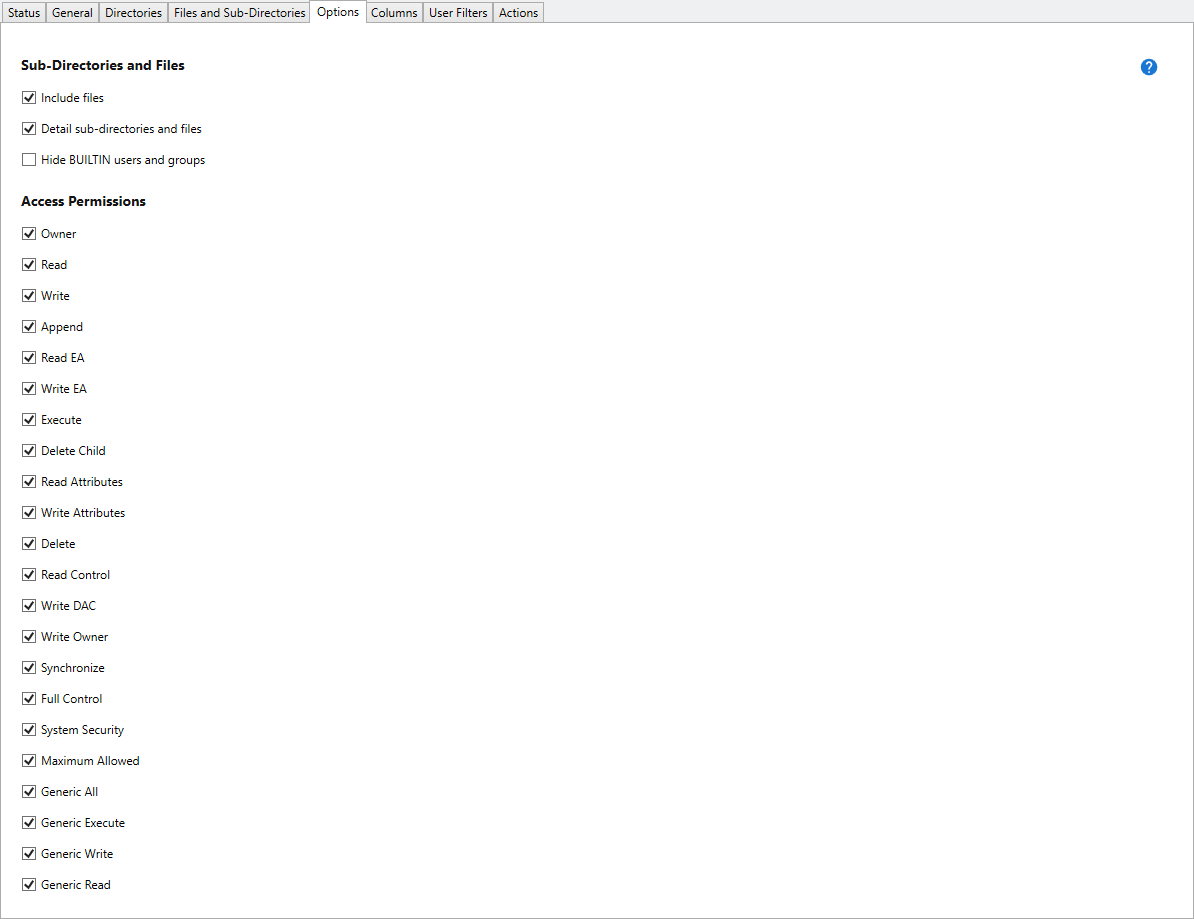1194x919 pixels.
Task: Uncheck the Delete Child permission
Action: 29,451
